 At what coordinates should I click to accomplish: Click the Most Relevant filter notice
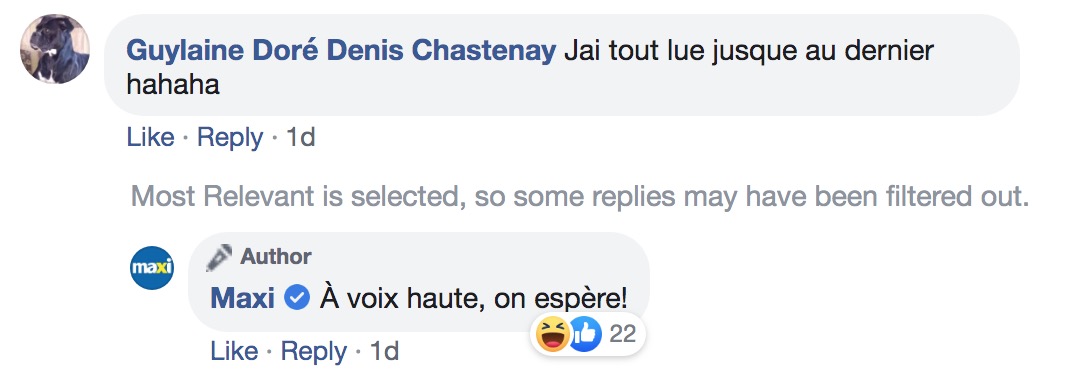(580, 197)
